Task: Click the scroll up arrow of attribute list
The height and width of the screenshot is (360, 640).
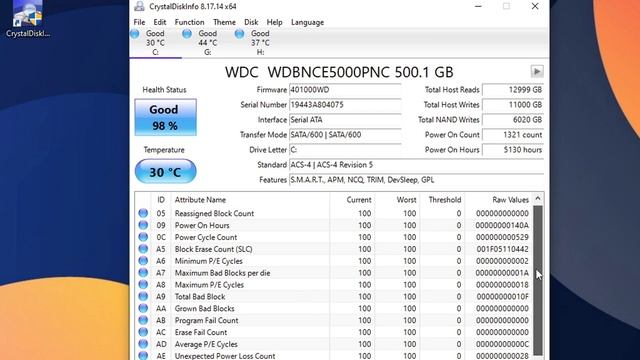Action: tap(538, 199)
